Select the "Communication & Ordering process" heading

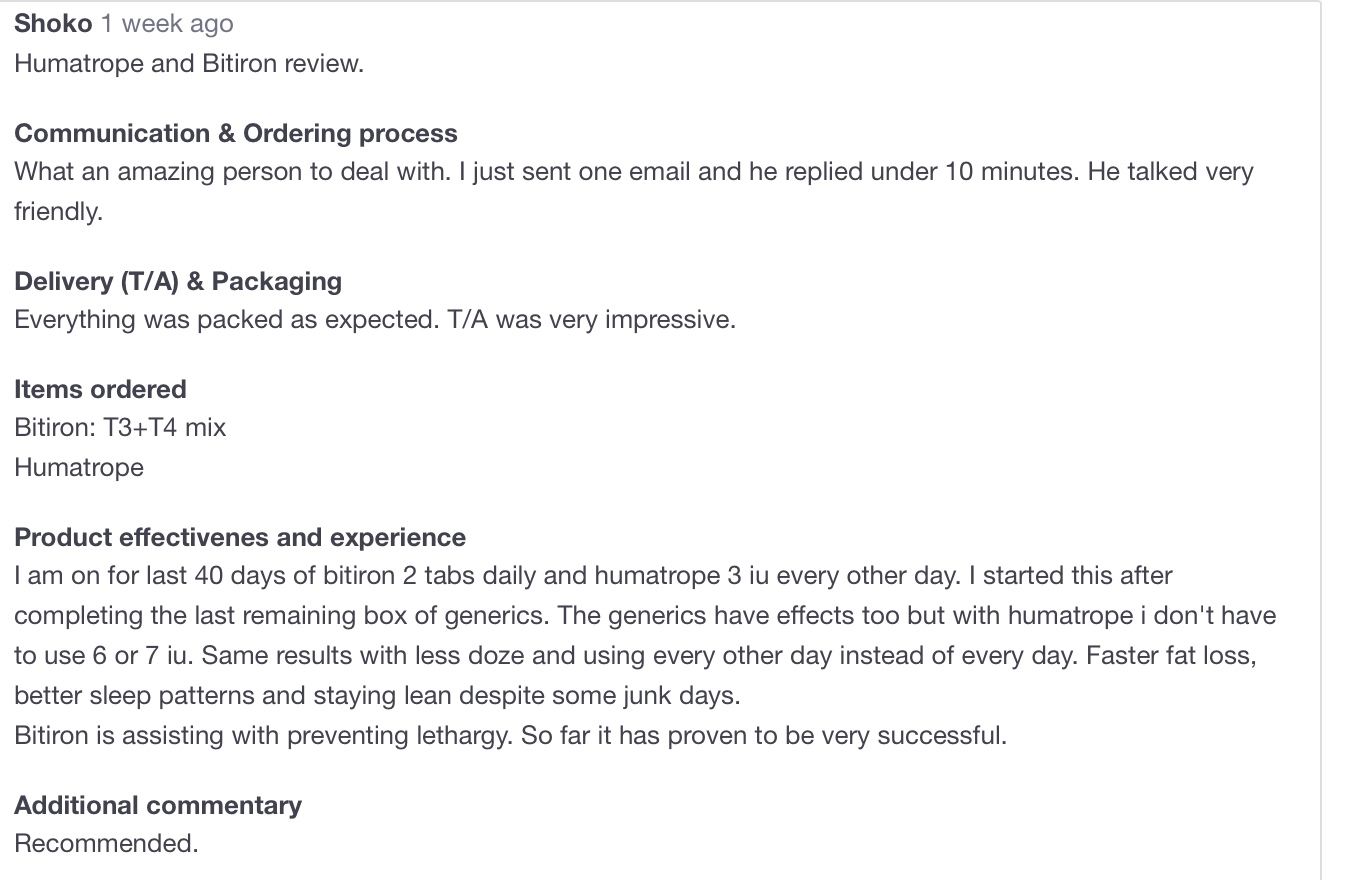[235, 134]
